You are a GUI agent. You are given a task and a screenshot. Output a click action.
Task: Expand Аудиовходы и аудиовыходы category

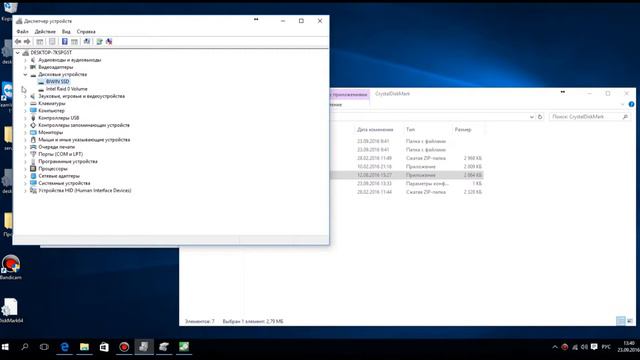point(25,60)
